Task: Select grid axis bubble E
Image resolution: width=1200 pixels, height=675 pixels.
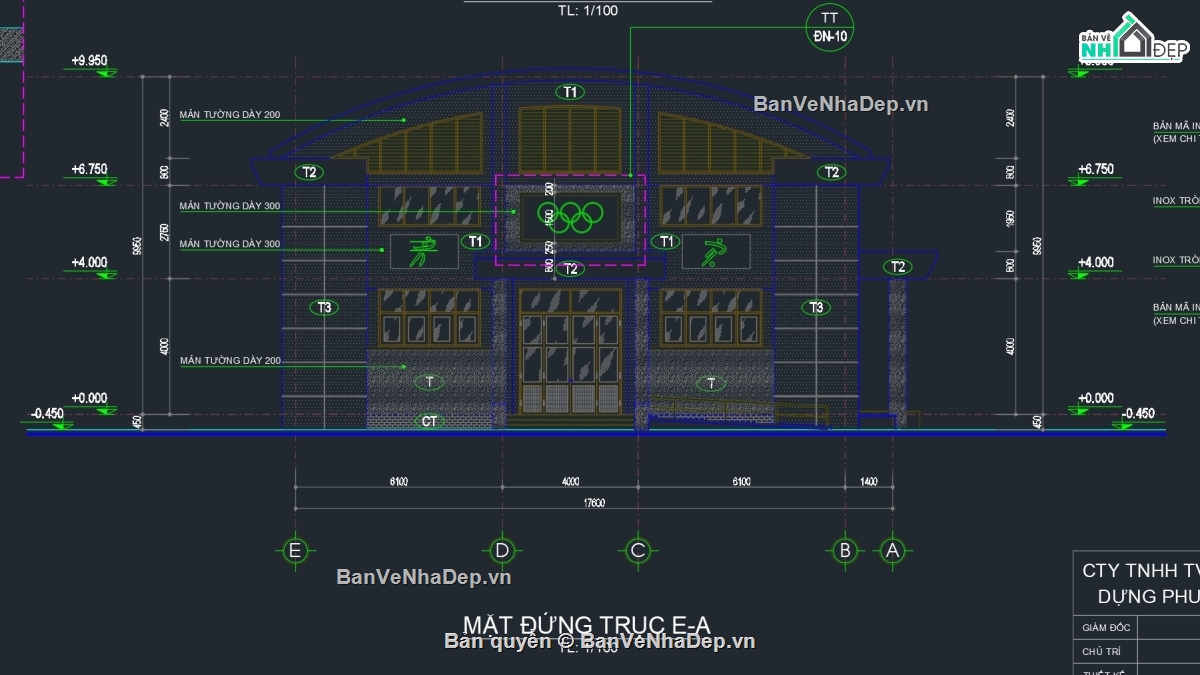Action: [295, 550]
